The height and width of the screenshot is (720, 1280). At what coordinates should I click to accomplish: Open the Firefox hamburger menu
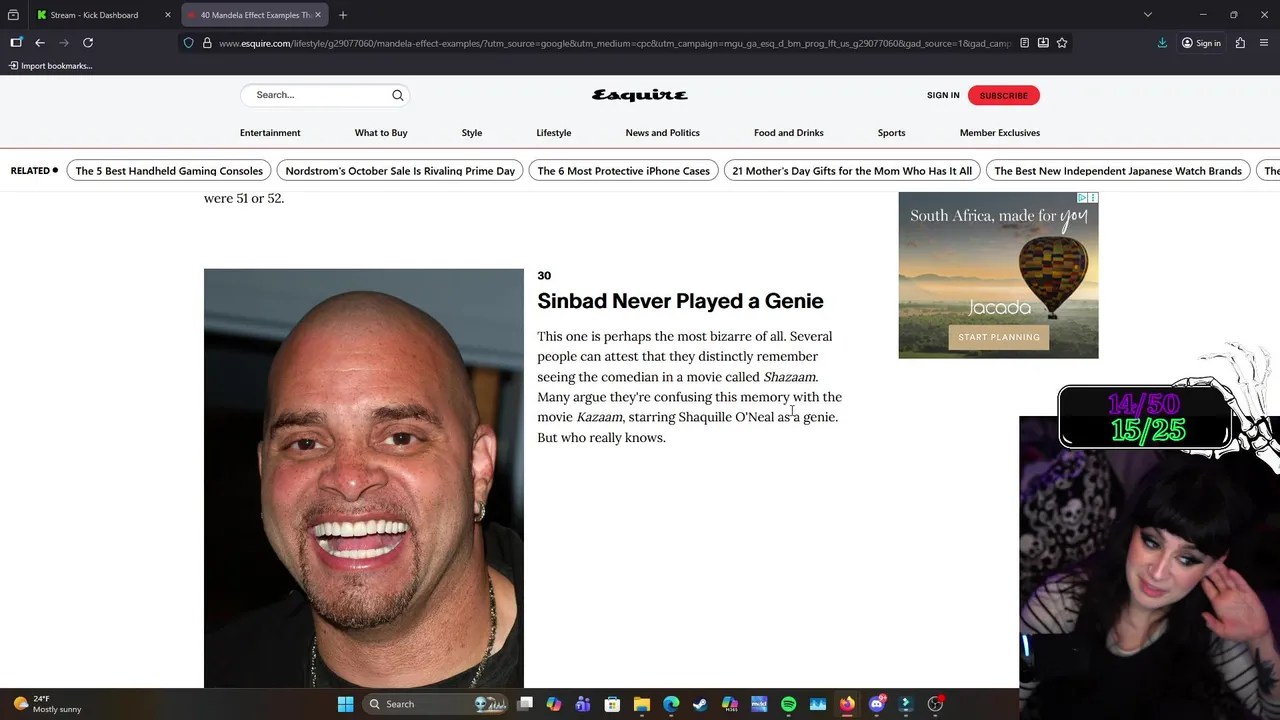click(x=1264, y=43)
